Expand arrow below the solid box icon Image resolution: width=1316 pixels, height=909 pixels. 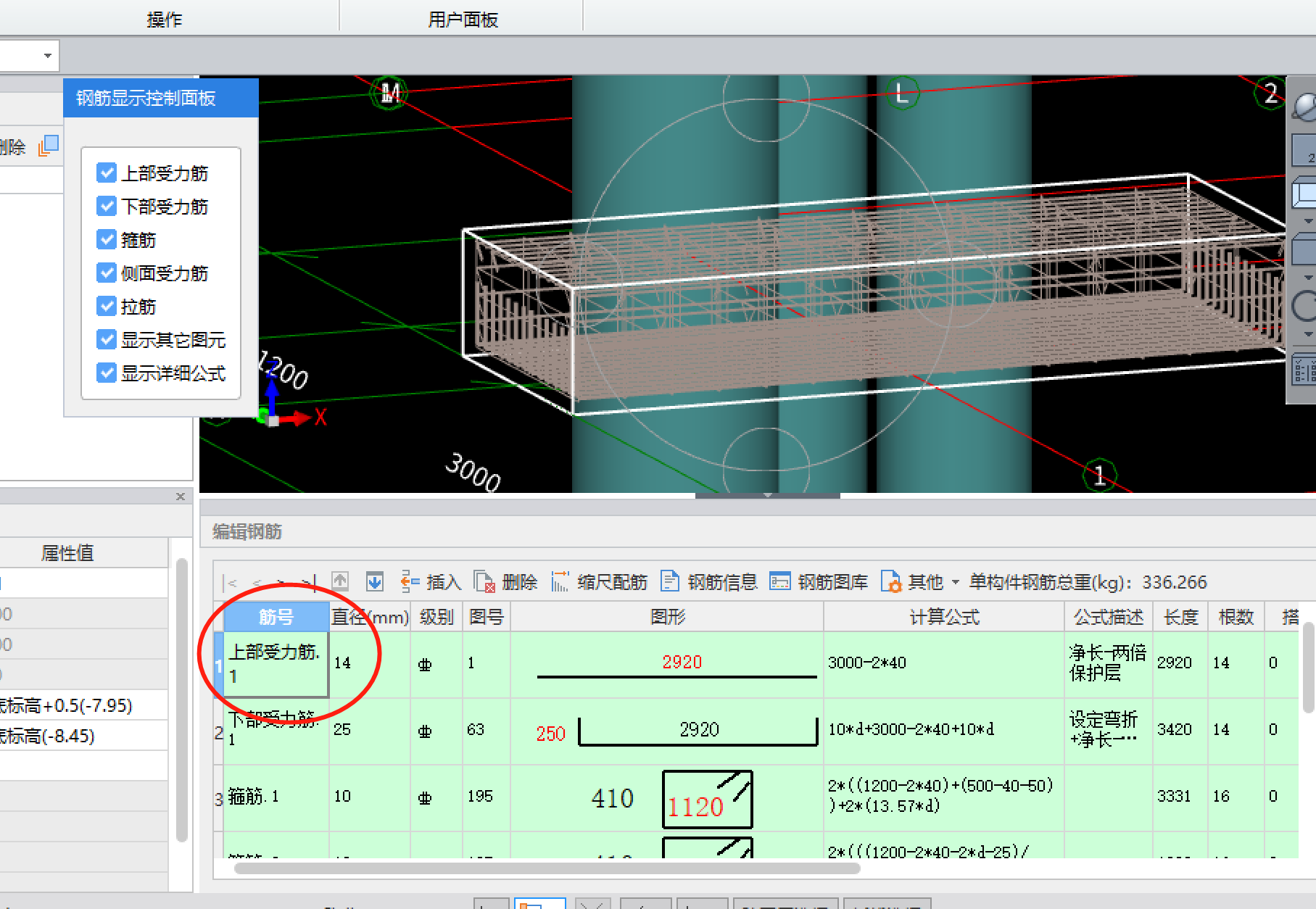[x=1308, y=277]
